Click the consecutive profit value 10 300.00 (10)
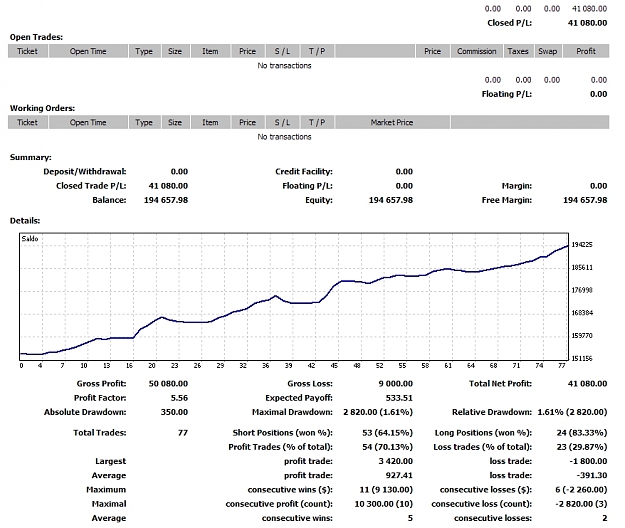 [x=384, y=504]
